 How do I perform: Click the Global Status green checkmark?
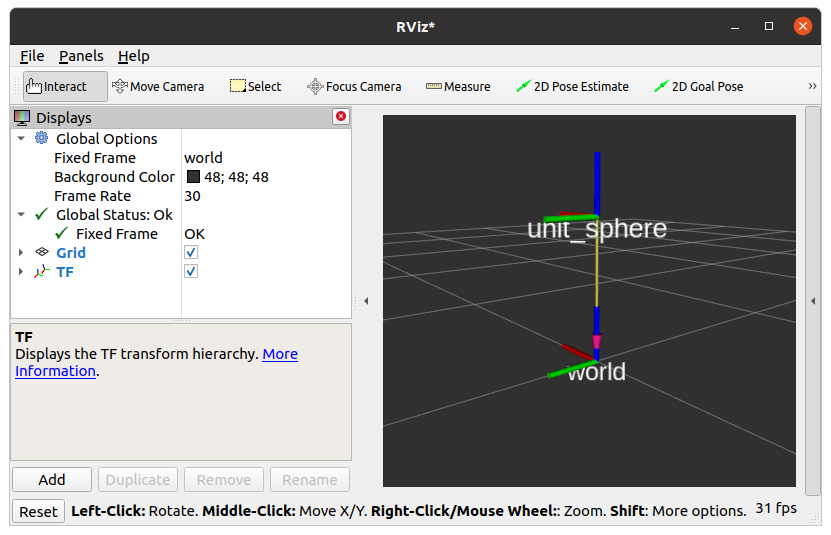pos(42,214)
